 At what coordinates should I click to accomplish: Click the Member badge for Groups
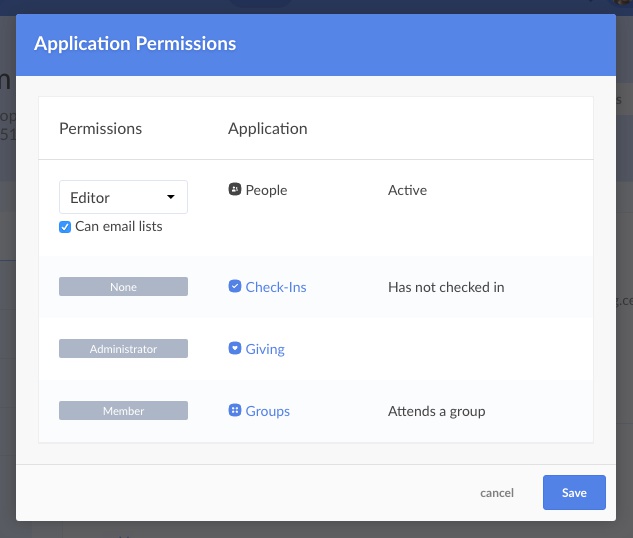pos(123,411)
